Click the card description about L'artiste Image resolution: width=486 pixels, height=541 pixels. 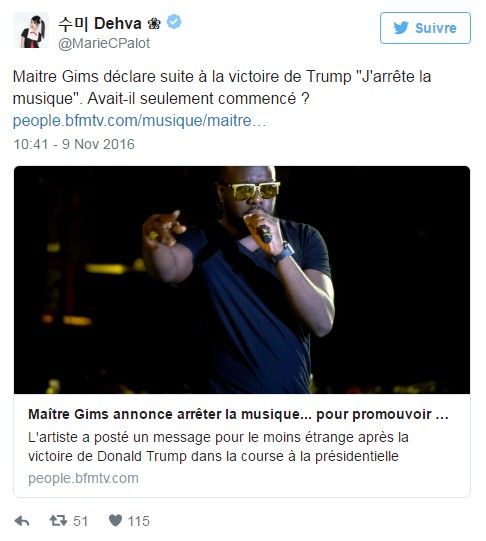[218, 446]
